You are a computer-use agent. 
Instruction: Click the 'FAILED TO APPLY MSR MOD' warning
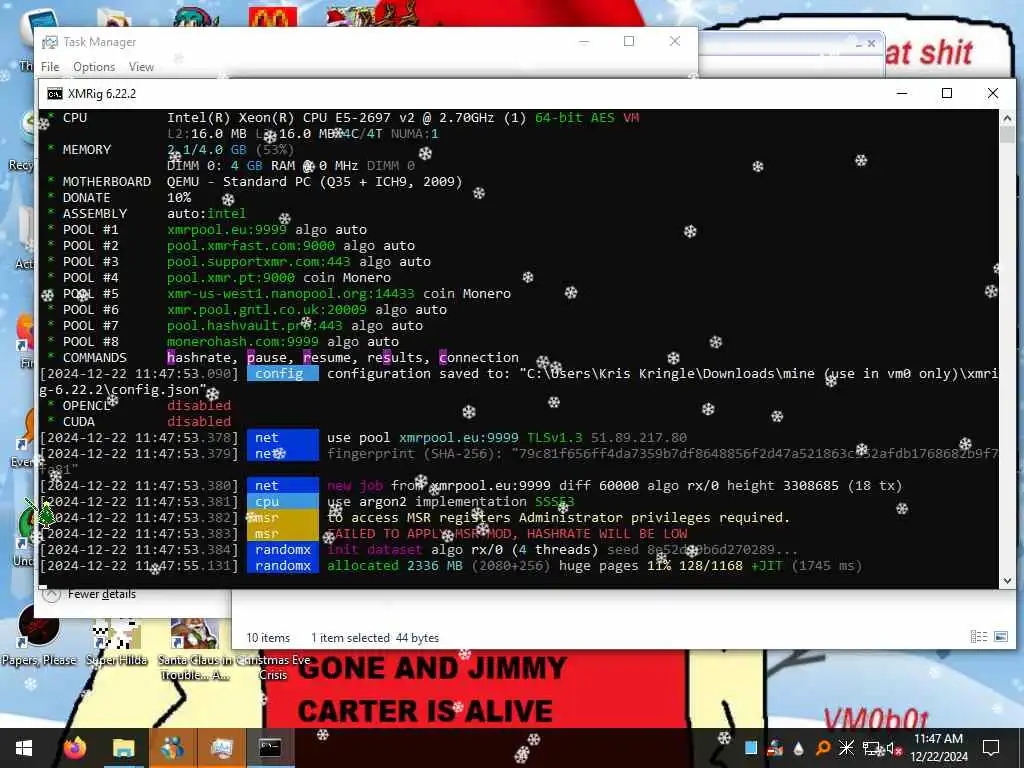click(507, 534)
